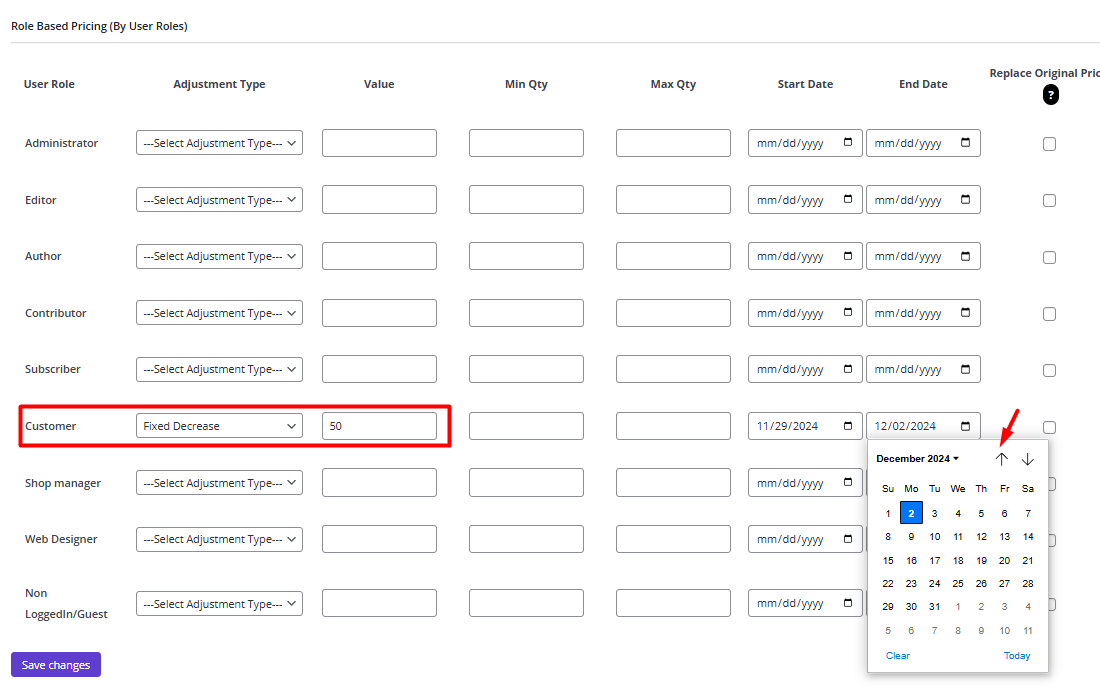This screenshot has width=1100, height=698.
Task: Open Adjustment Type dropdown for Editor
Action: (x=219, y=200)
